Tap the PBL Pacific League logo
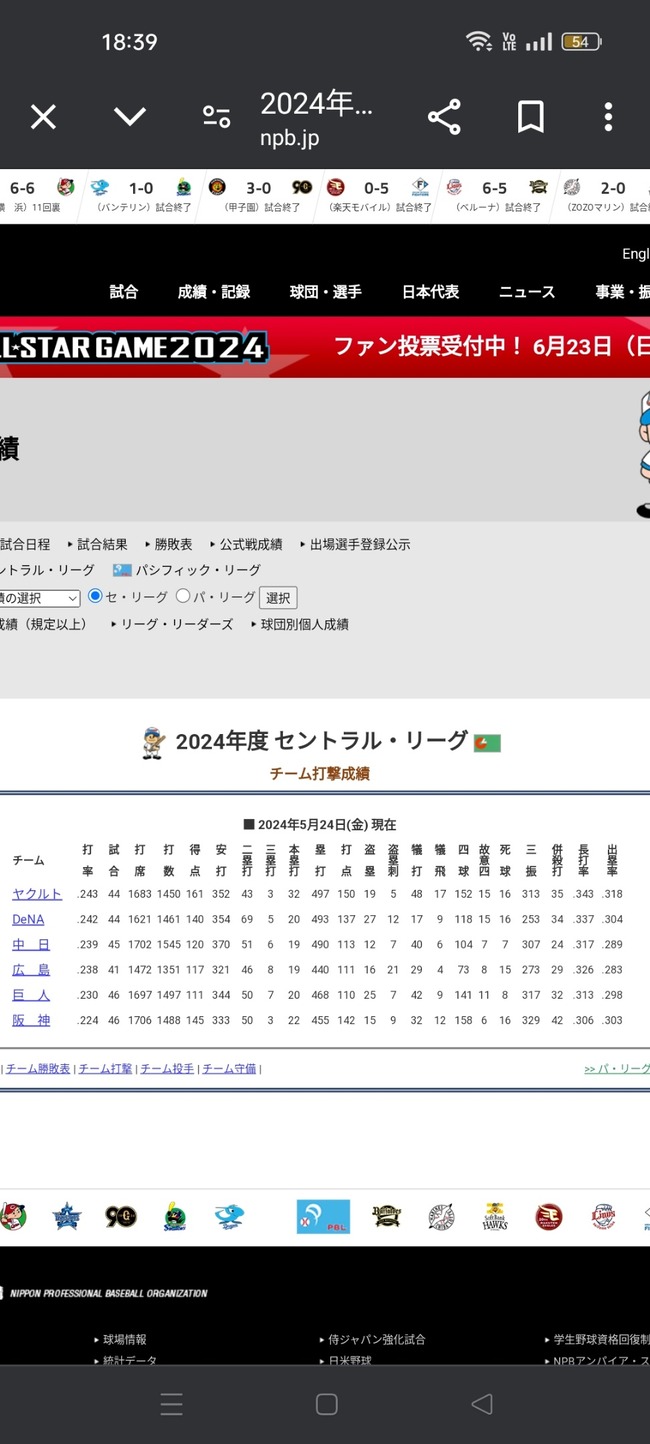The height and width of the screenshot is (1444, 650). [323, 1217]
